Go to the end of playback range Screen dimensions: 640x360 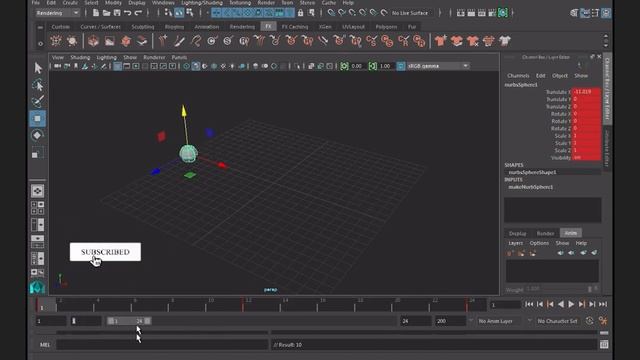(603, 304)
